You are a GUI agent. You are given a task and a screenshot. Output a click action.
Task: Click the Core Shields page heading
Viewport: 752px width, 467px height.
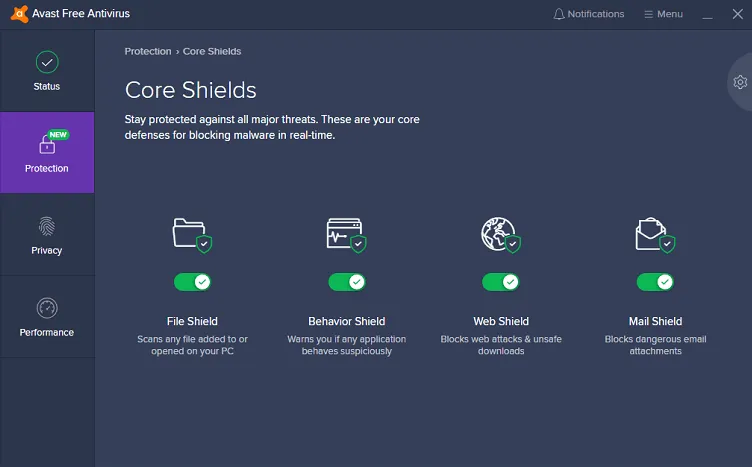[x=191, y=90]
